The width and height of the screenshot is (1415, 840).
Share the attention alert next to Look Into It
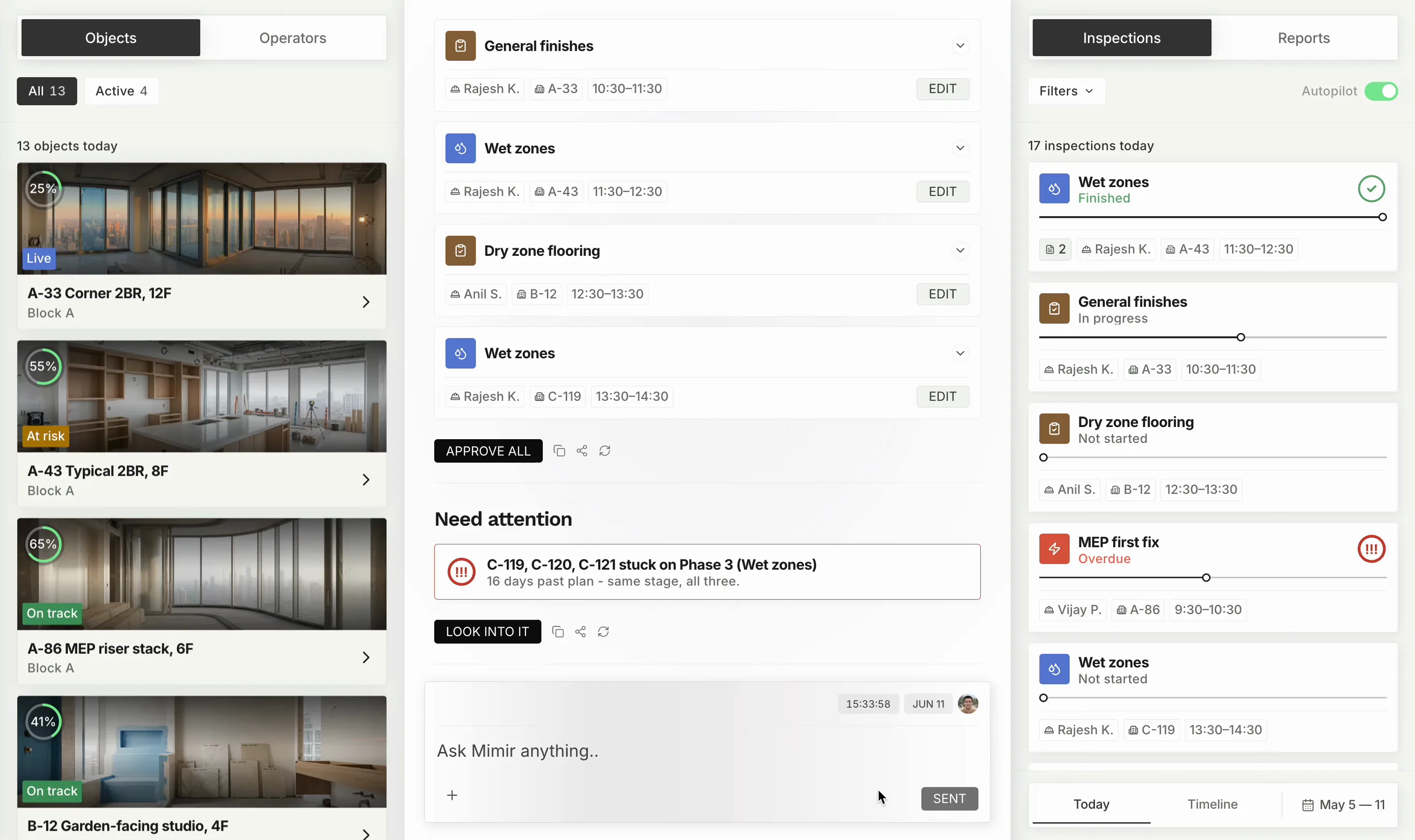(x=580, y=632)
